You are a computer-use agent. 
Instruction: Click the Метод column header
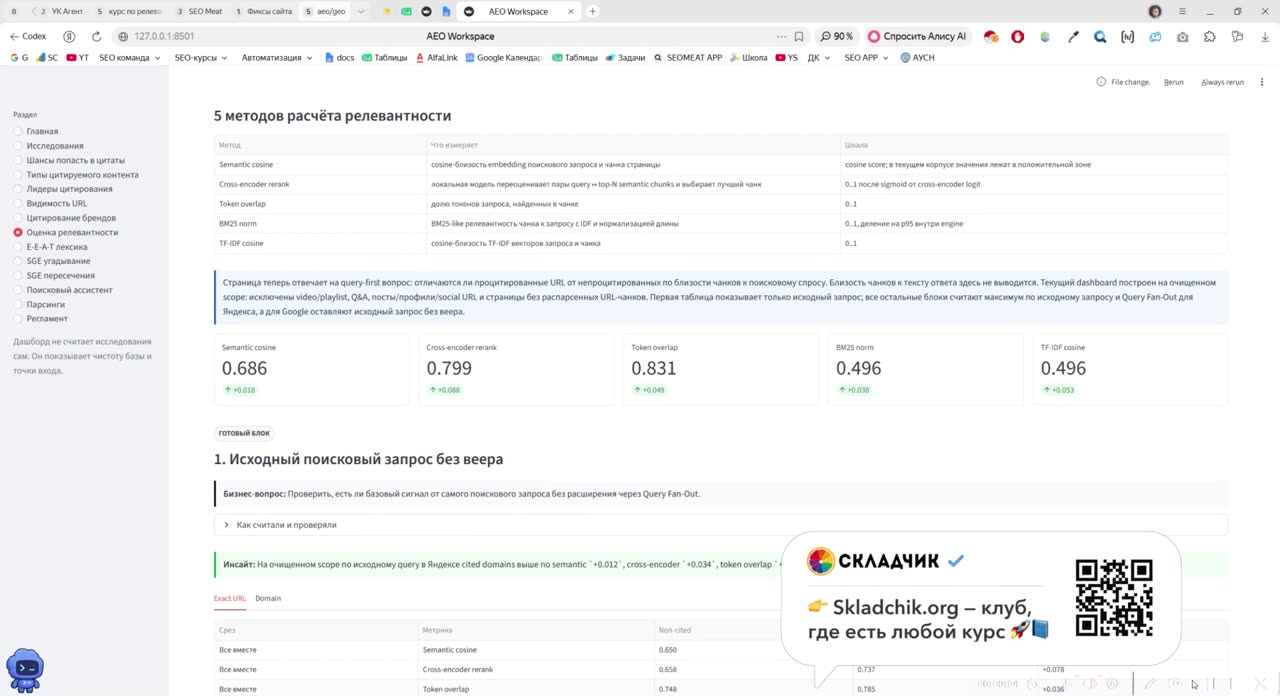coord(320,145)
